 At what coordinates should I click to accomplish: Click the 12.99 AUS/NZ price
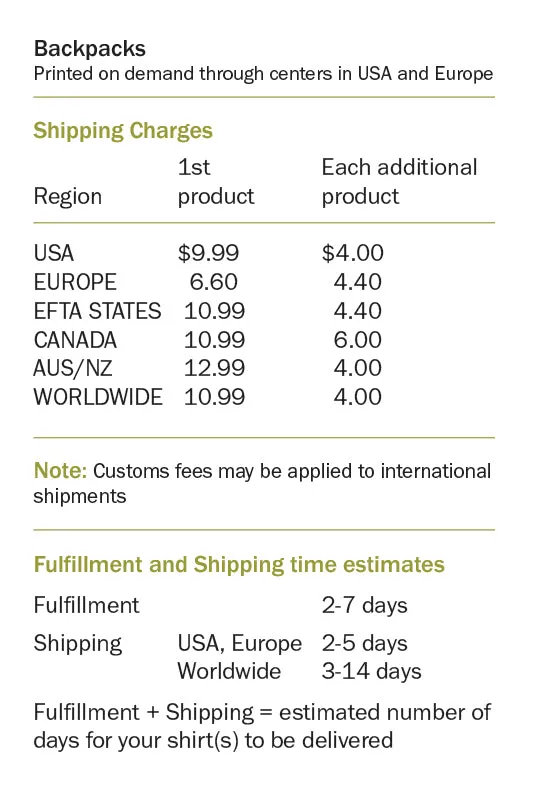214,368
